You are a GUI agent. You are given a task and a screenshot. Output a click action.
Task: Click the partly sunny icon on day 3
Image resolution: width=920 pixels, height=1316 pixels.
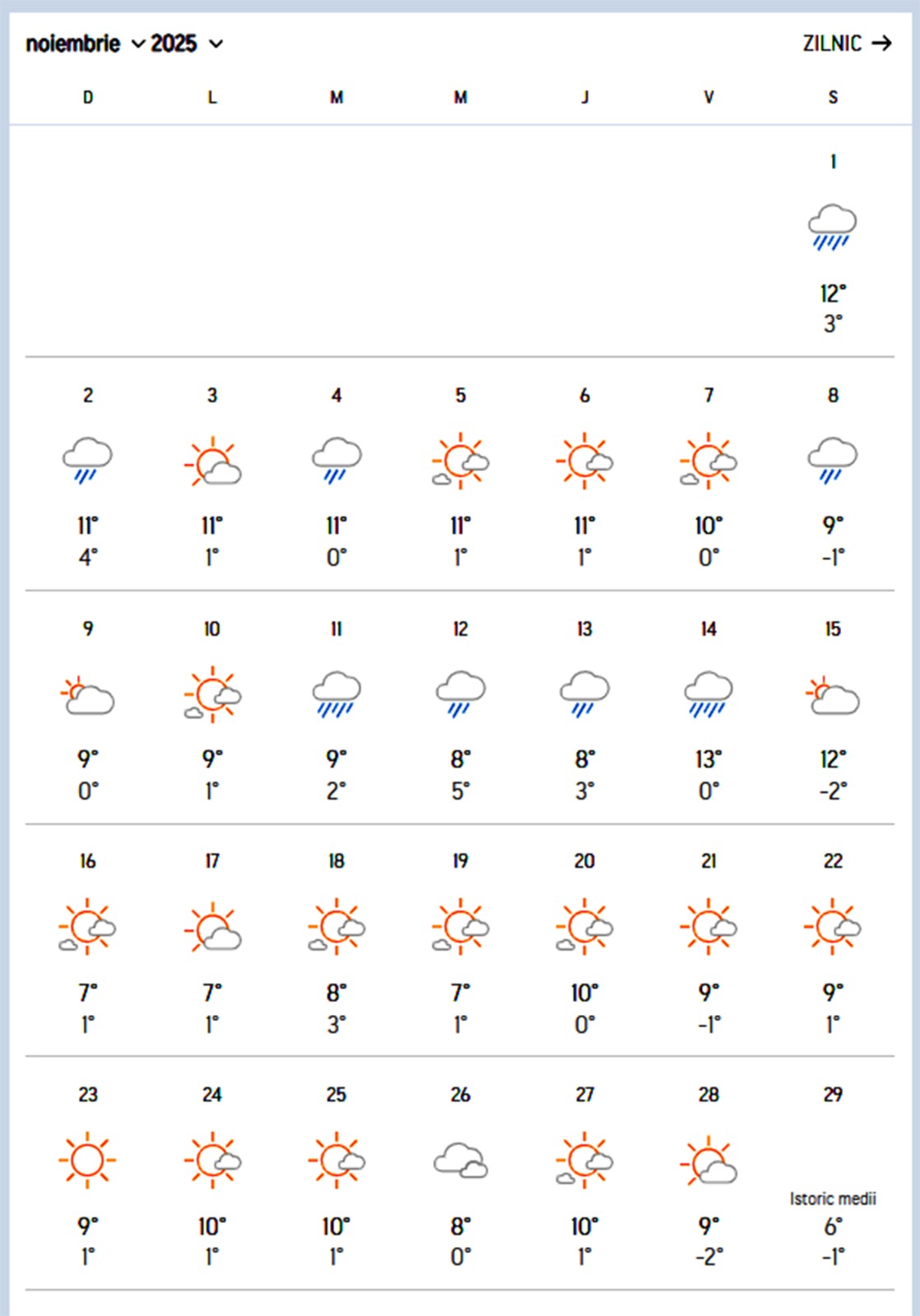[212, 461]
